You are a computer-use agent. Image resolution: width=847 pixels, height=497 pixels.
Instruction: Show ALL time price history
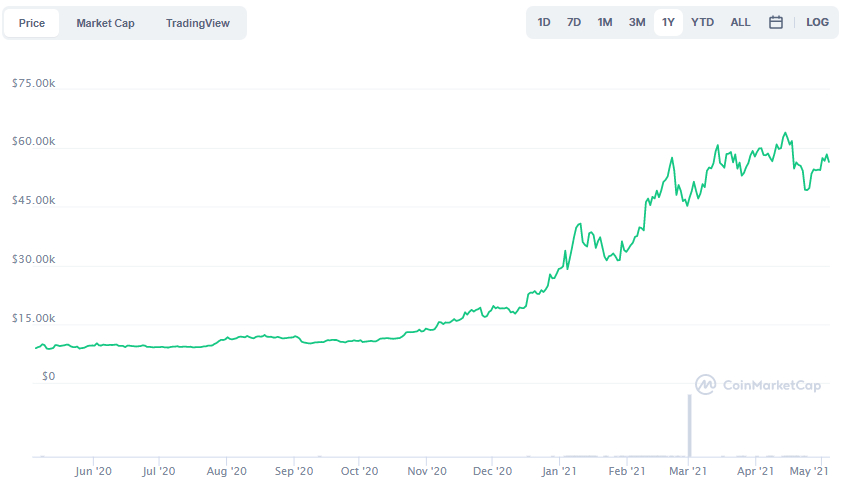741,22
